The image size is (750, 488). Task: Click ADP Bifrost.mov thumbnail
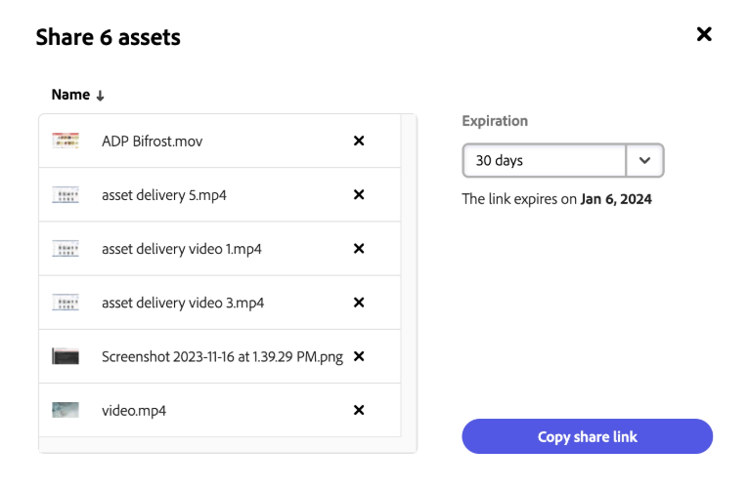click(x=66, y=141)
